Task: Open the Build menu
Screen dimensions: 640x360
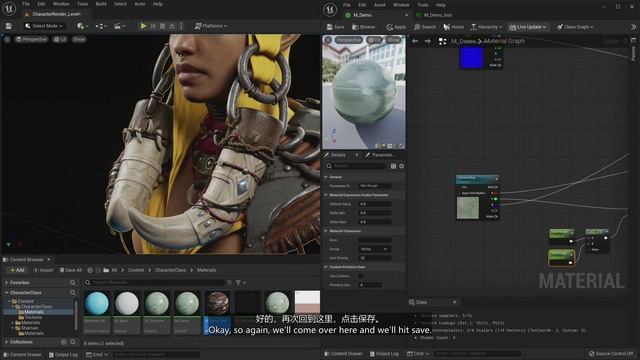Action: 101,4
